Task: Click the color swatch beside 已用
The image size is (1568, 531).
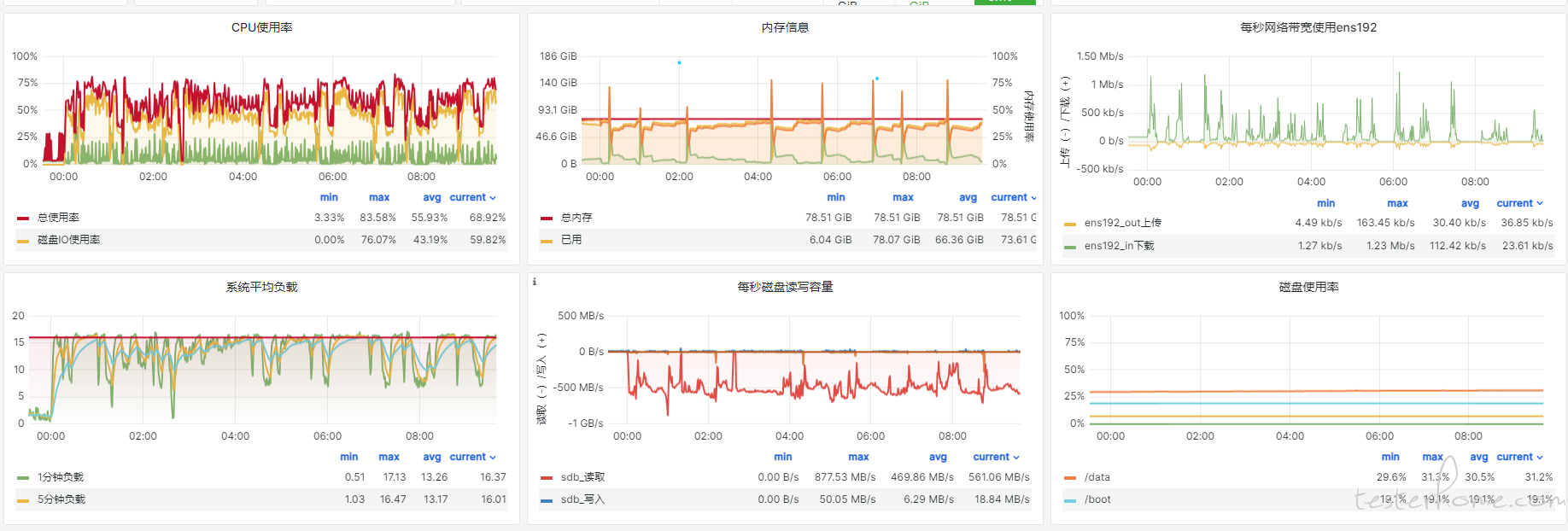Action: pos(547,240)
